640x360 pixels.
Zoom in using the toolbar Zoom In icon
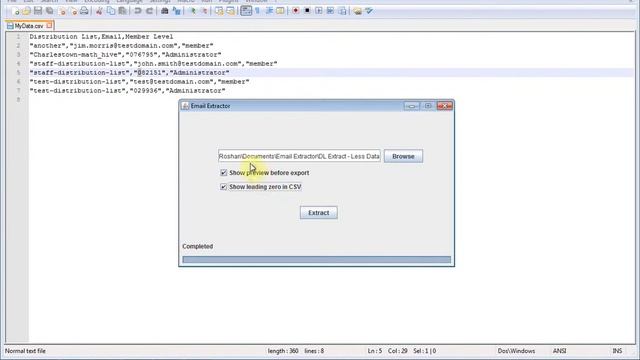(192, 11)
